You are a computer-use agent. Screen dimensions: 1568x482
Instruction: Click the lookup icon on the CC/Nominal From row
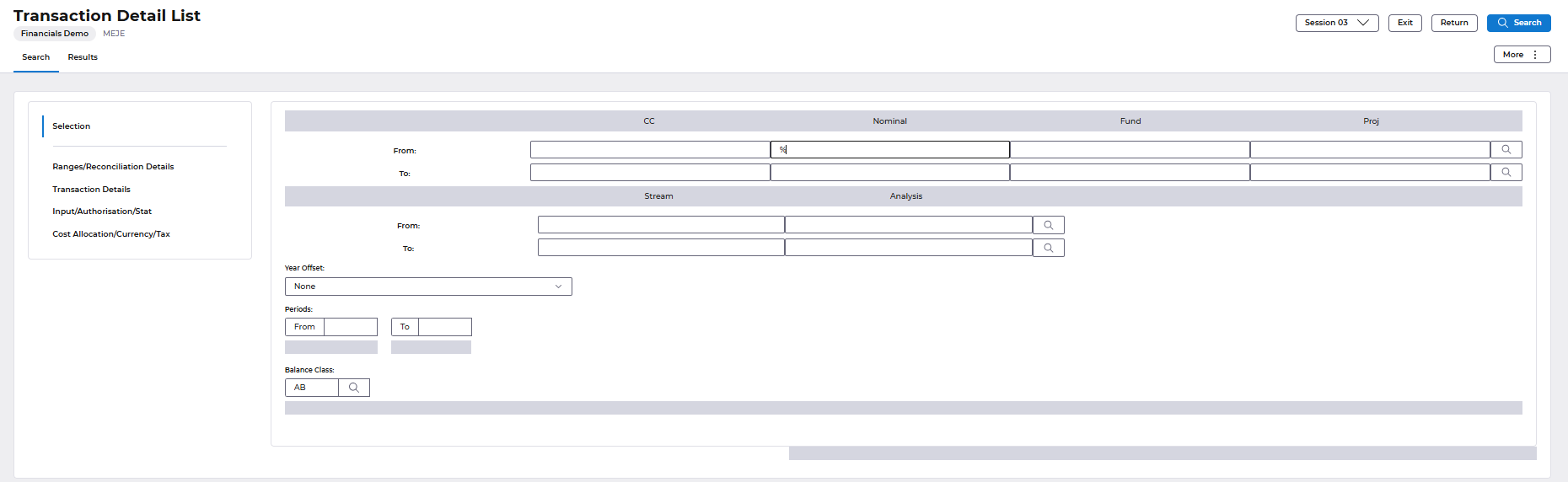pyautogui.click(x=1506, y=150)
